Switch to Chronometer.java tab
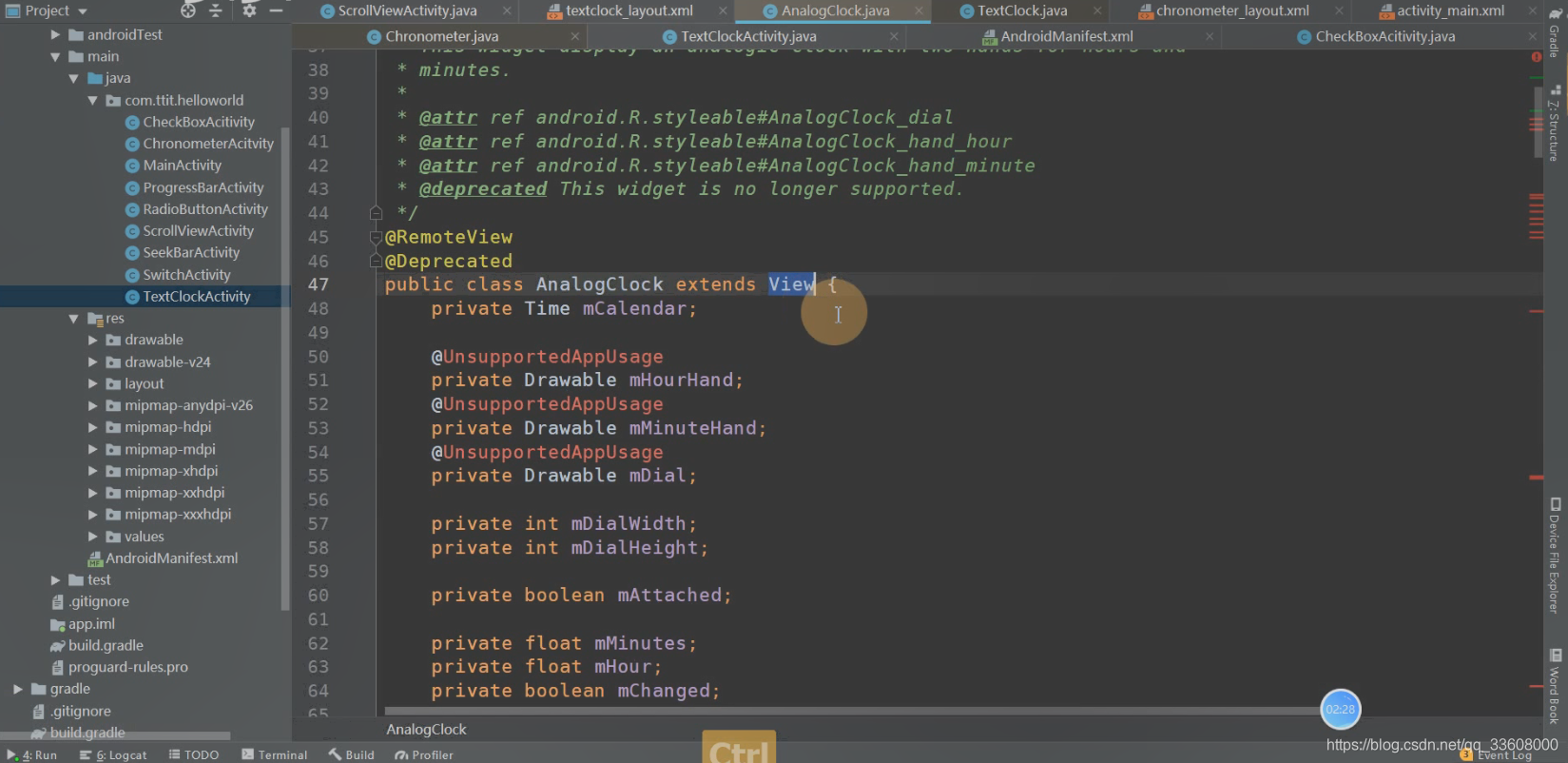Viewport: 1568px width, 763px height. coord(441,36)
